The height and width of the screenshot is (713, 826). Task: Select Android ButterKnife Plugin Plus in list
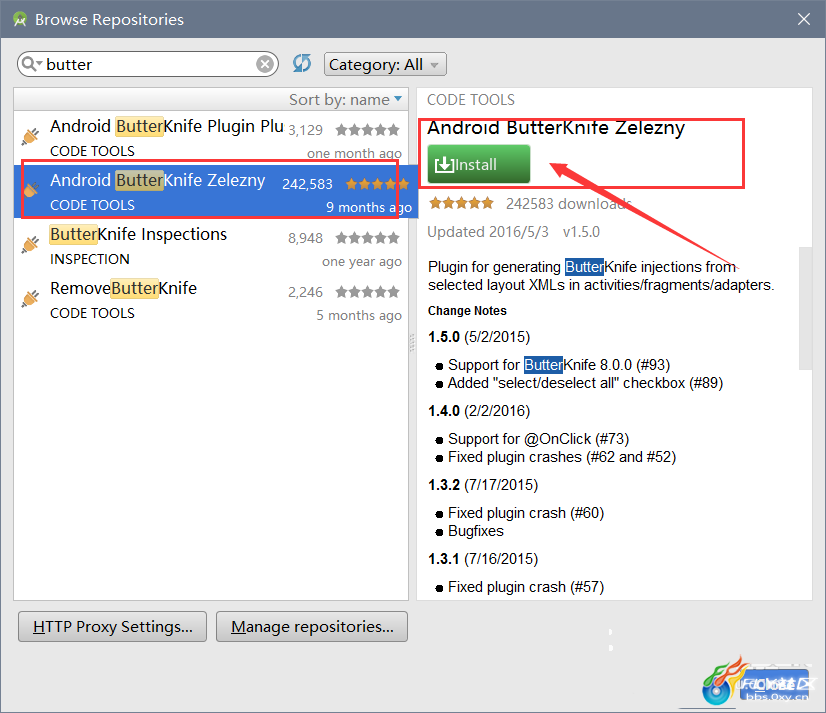click(x=211, y=138)
